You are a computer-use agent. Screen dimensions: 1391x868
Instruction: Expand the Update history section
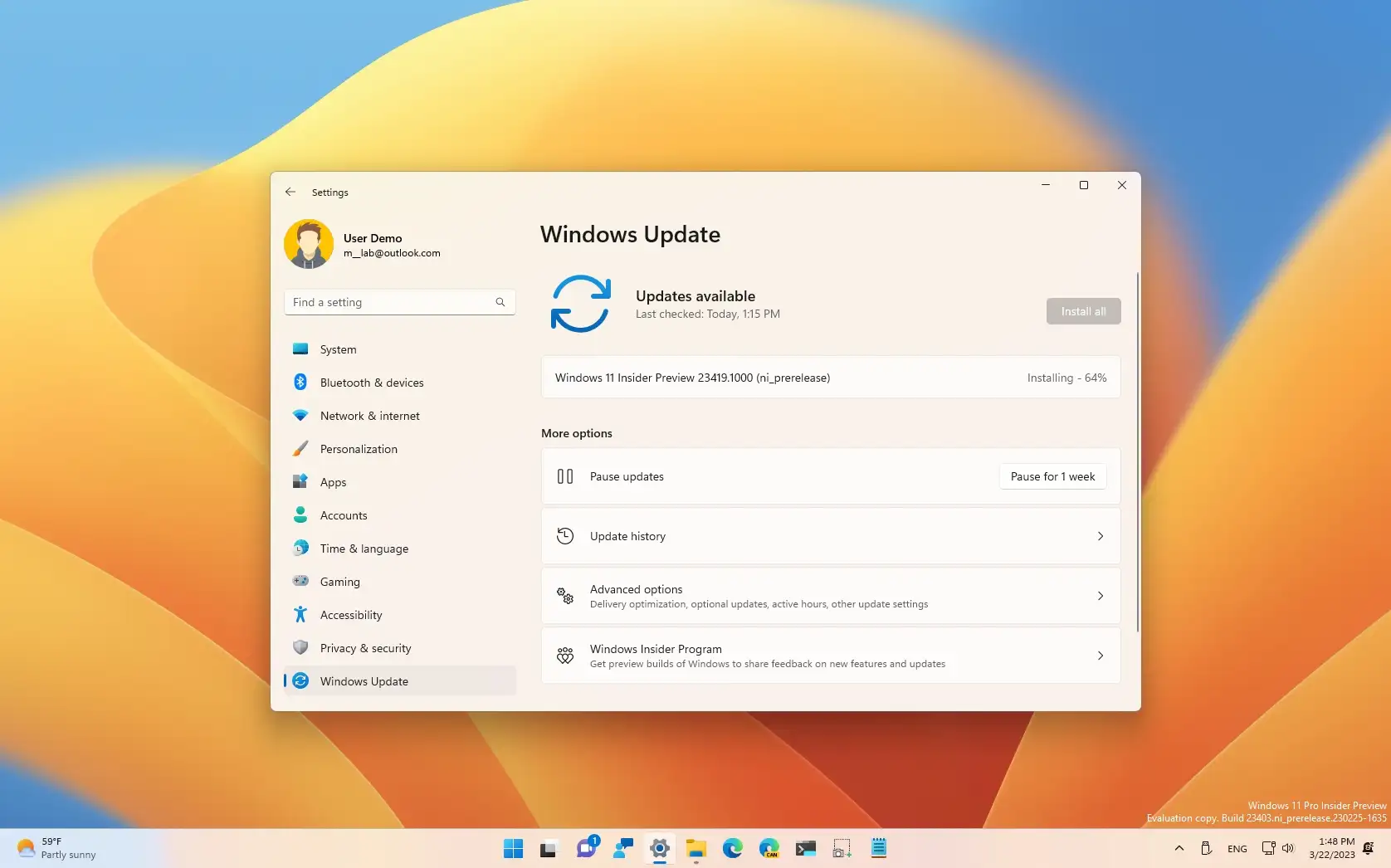point(830,536)
